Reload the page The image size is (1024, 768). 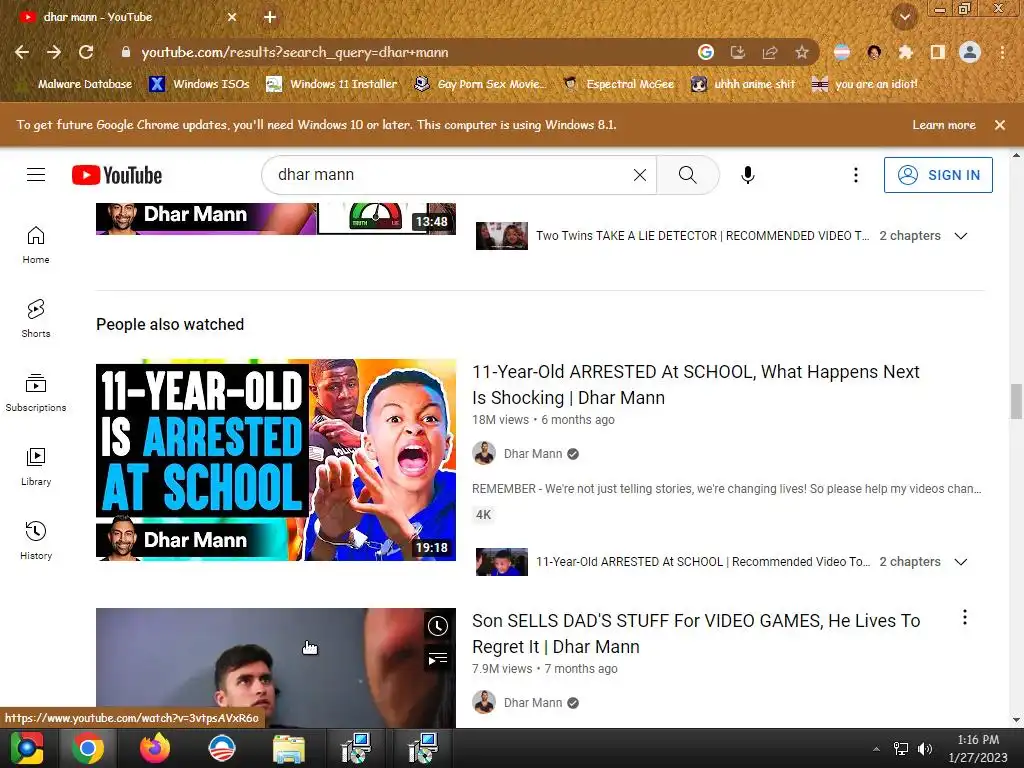click(x=86, y=52)
